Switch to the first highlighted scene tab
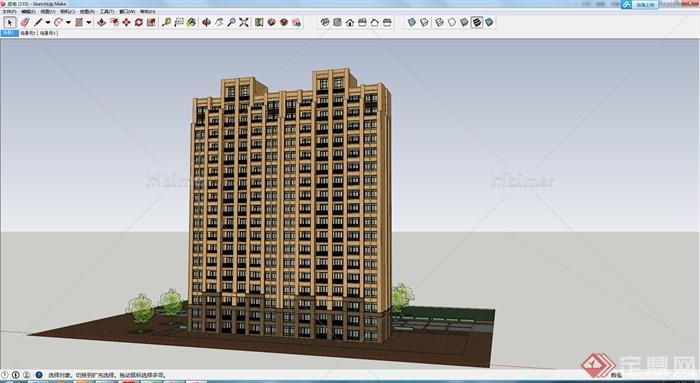 click(9, 33)
